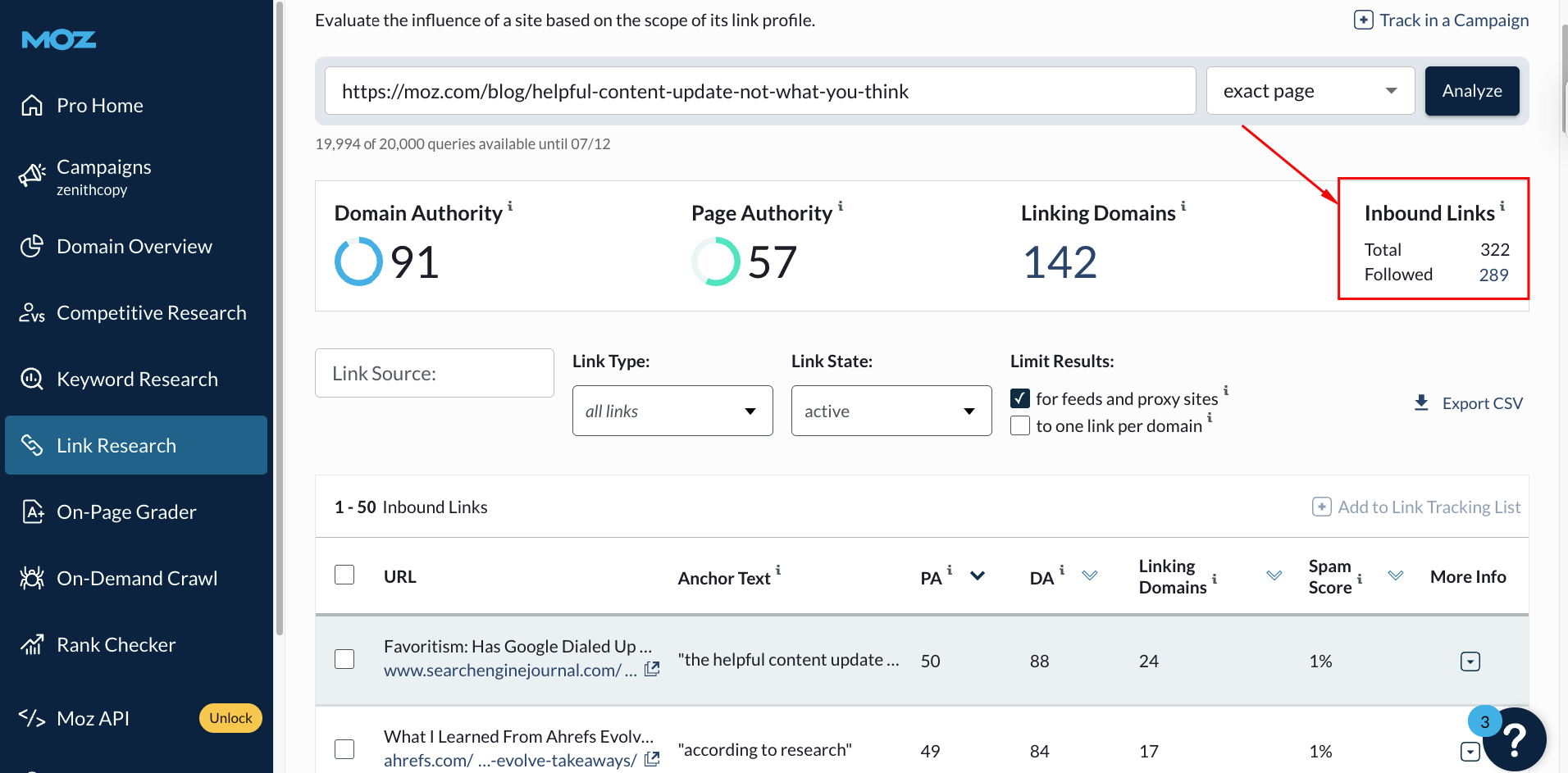1568x773 pixels.
Task: Click the Analyze button
Action: 1471,90
